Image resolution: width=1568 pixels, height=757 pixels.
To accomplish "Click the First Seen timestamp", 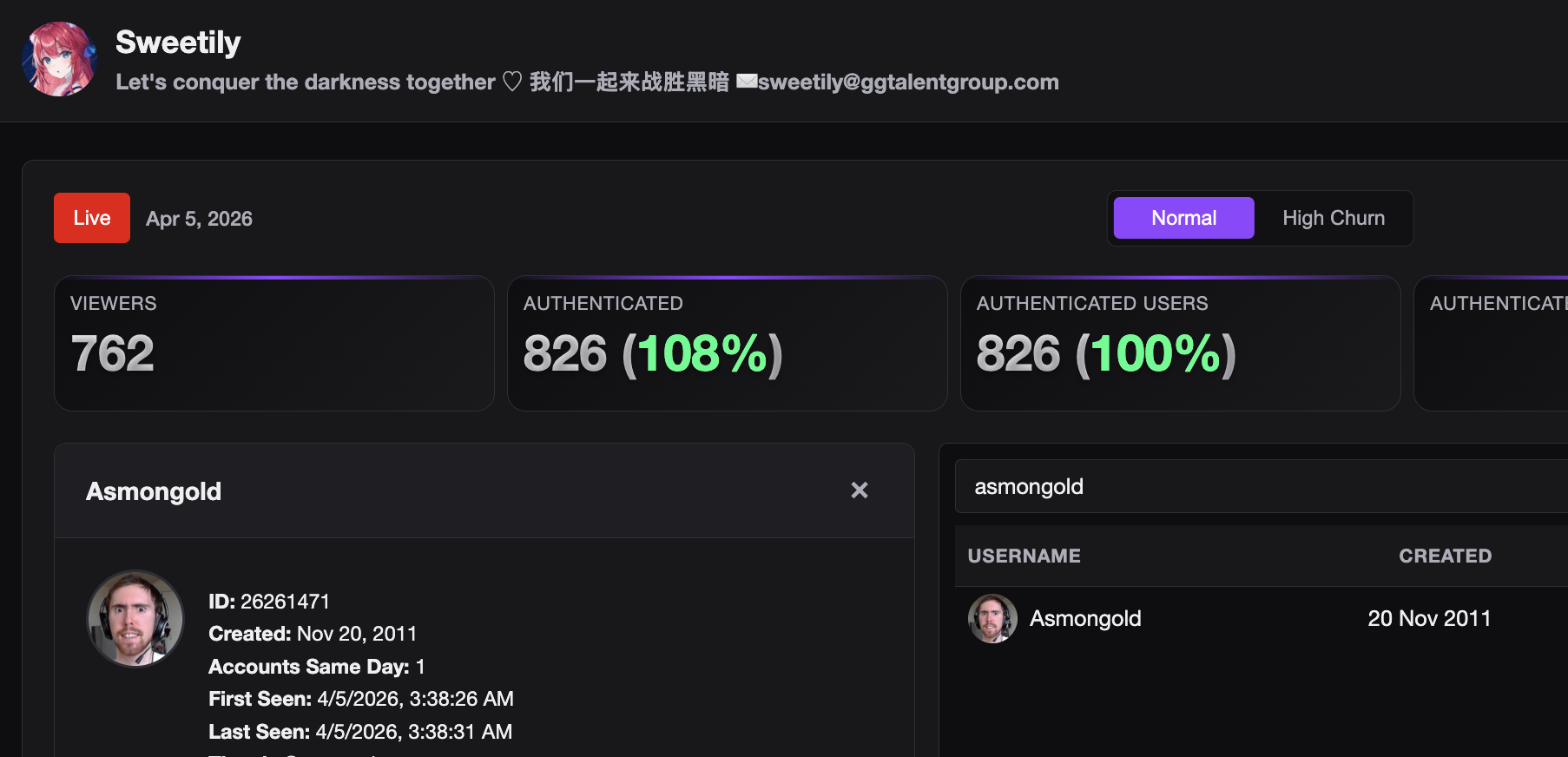I will tap(415, 699).
